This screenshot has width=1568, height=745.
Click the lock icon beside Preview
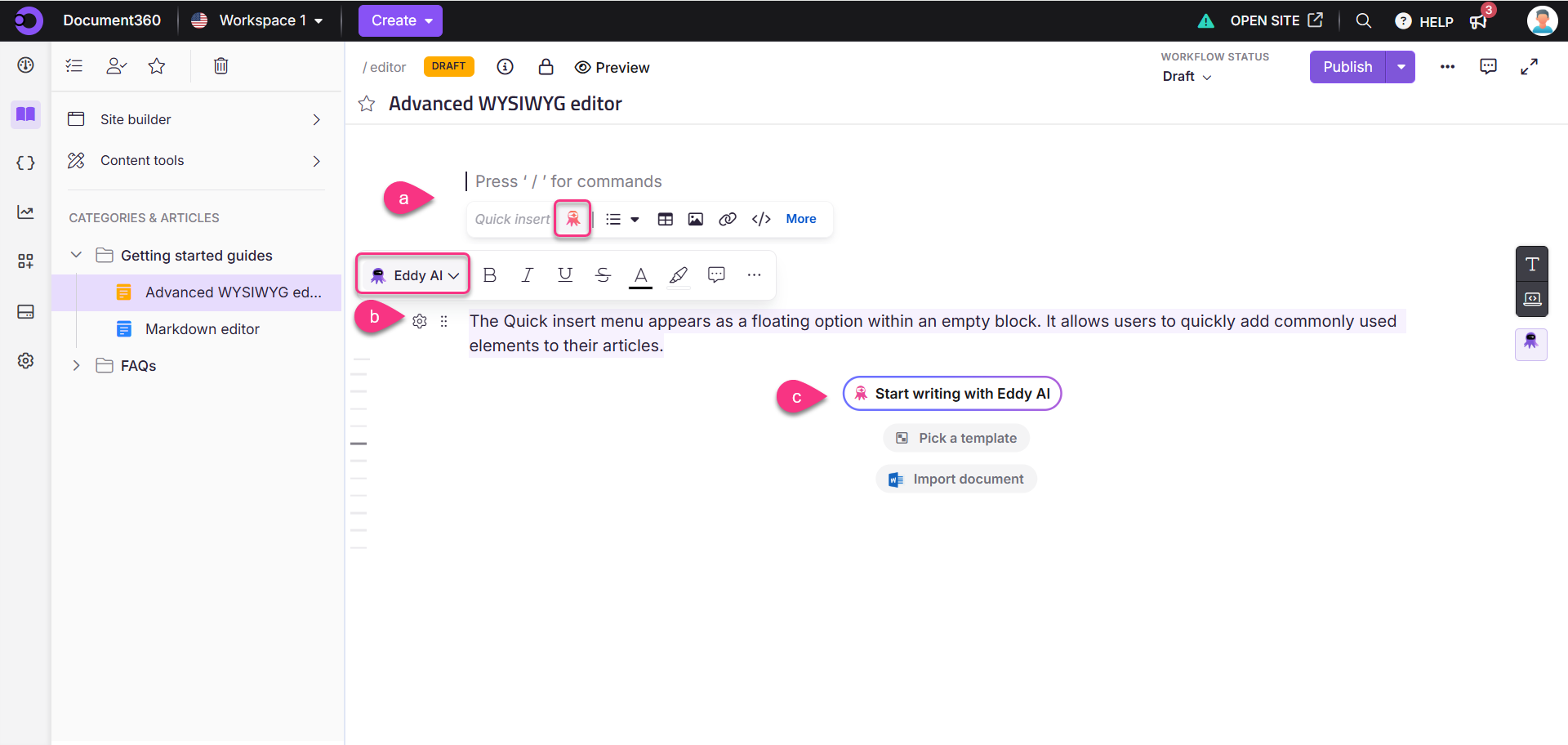click(546, 67)
